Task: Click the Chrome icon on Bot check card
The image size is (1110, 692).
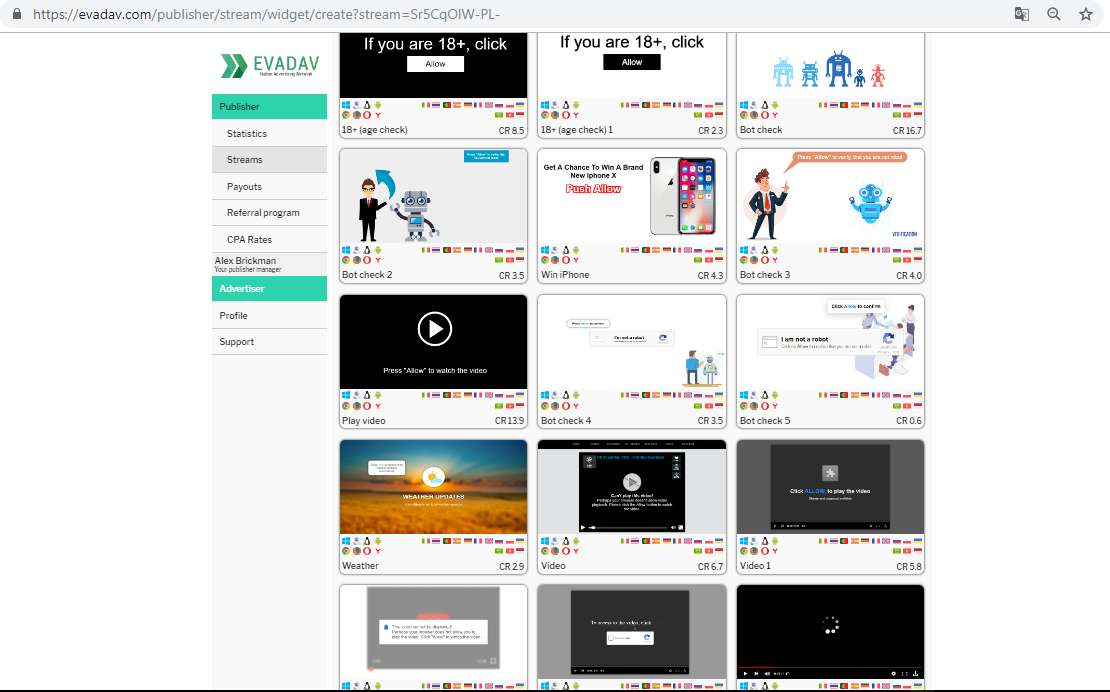Action: (x=744, y=115)
